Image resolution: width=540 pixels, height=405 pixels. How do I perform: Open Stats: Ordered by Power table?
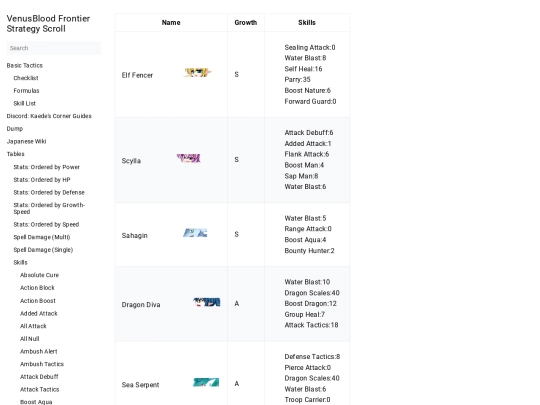pyautogui.click(x=46, y=167)
